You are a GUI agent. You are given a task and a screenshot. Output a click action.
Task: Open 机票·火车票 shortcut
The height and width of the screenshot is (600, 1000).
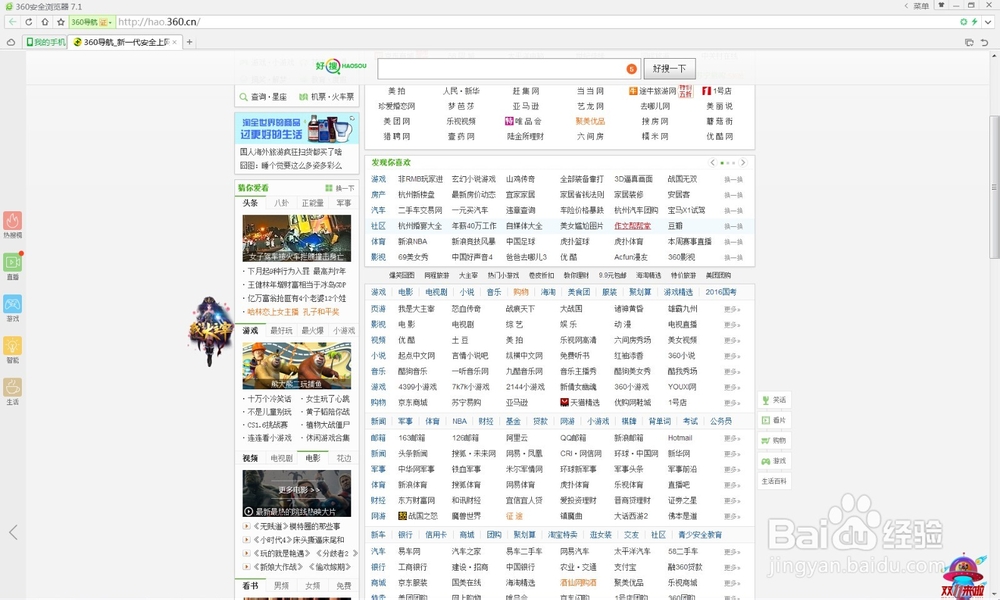point(327,97)
